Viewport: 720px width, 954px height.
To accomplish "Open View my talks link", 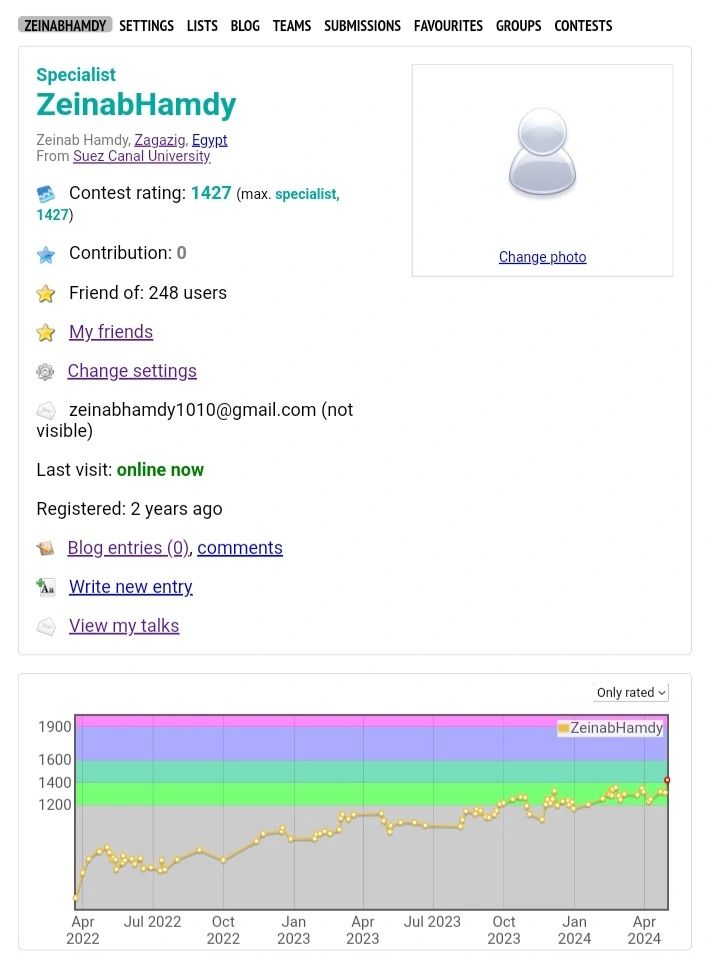I will pos(124,625).
